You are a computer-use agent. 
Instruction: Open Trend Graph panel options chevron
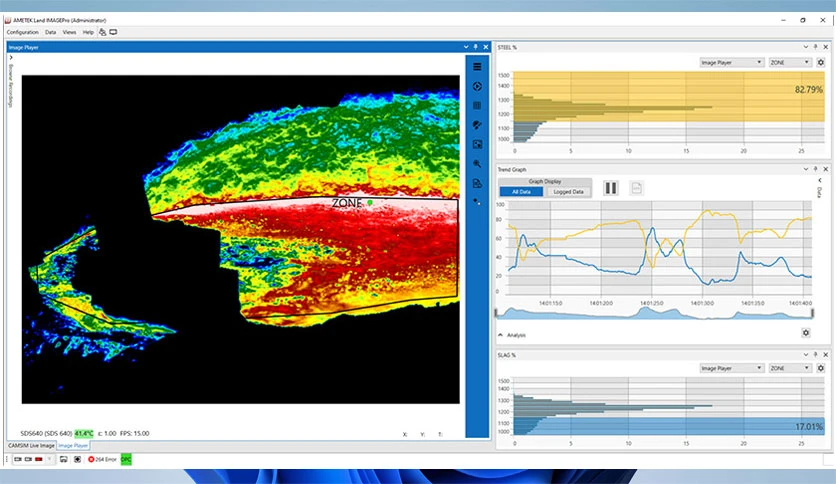click(805, 169)
